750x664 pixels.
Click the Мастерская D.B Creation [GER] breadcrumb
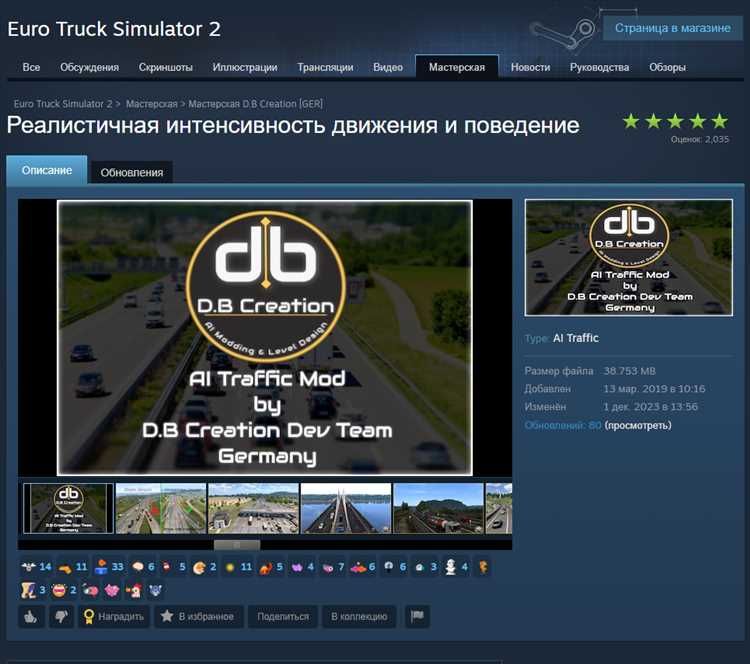255,103
